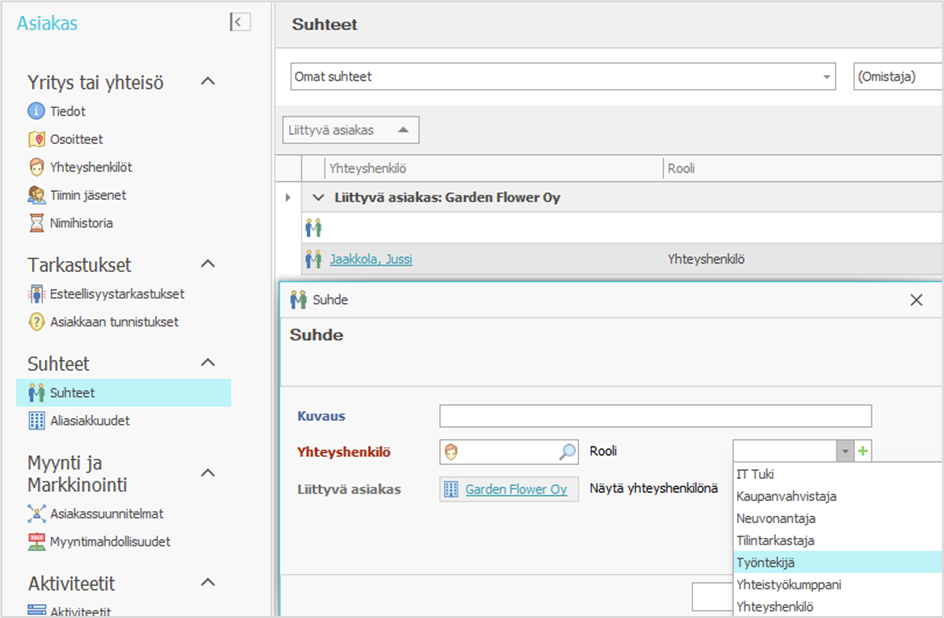Choose IT Tuki role option
The width and height of the screenshot is (944, 618).
(755, 474)
